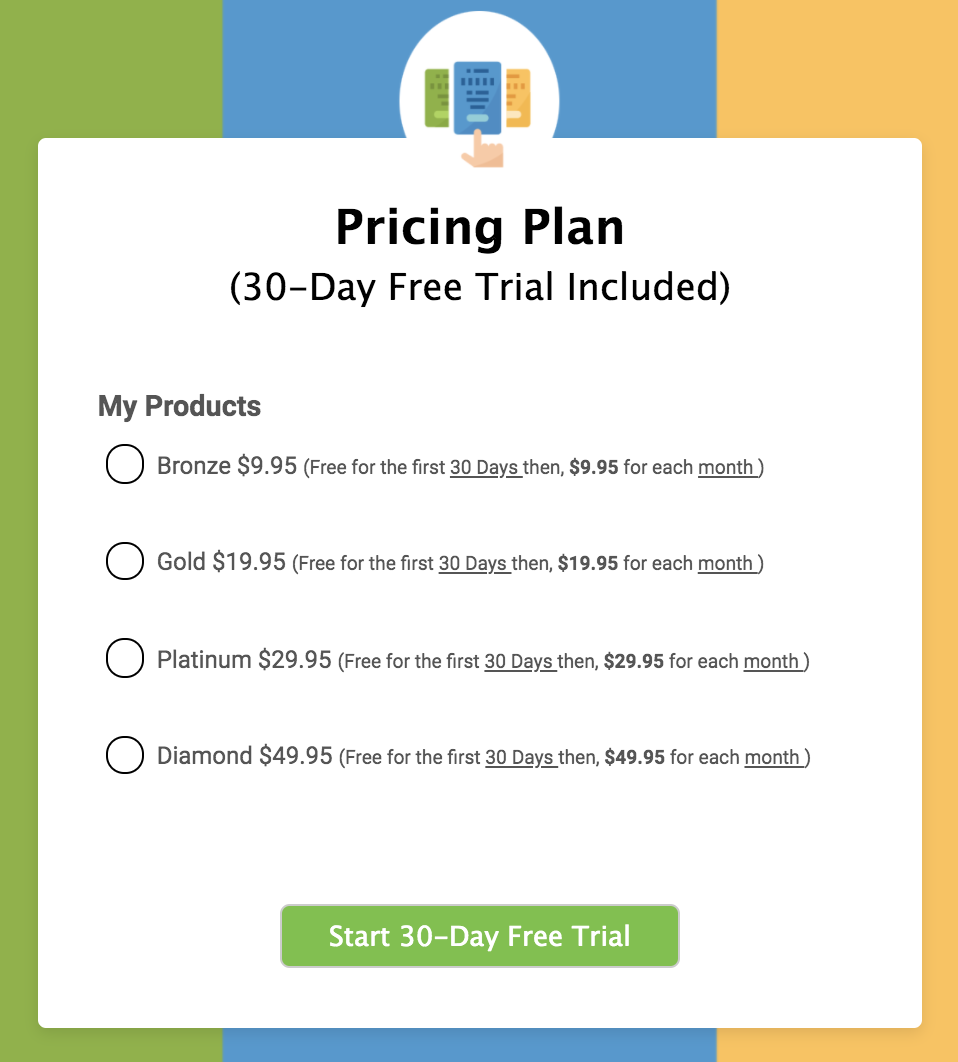This screenshot has width=958, height=1062.
Task: Click the Pricing Plan heading
Action: pyautogui.click(x=479, y=227)
